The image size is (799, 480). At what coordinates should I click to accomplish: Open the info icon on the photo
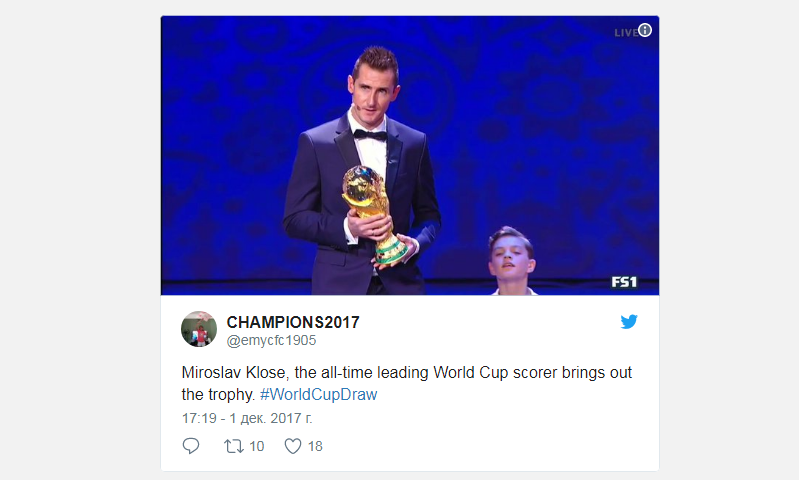(x=645, y=30)
